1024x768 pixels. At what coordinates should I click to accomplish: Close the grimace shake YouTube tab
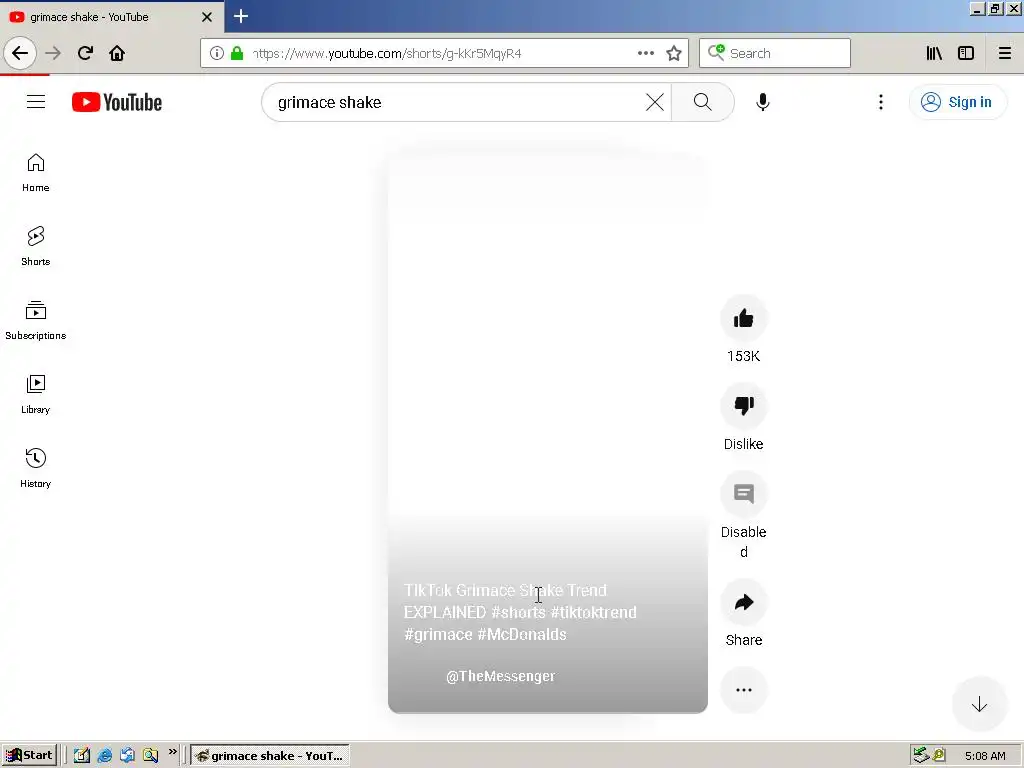[207, 17]
